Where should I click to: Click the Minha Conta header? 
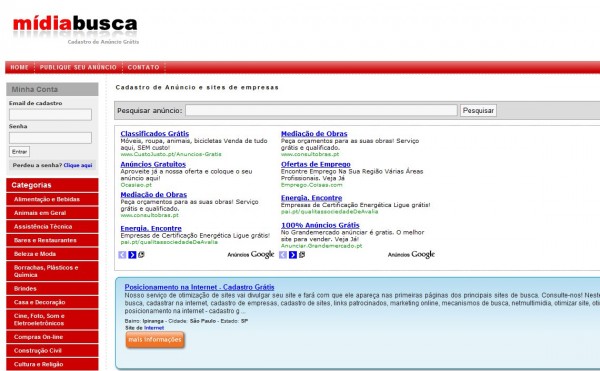pyautogui.click(x=52, y=89)
